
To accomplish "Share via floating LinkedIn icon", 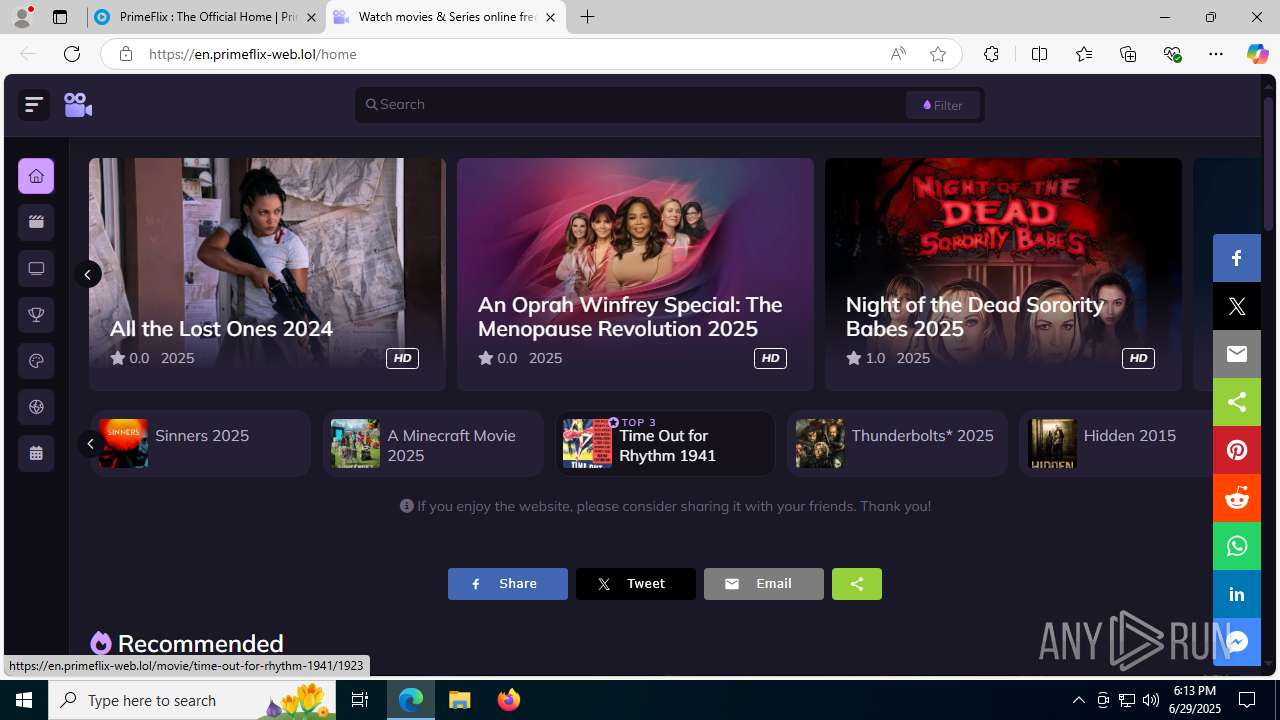I will tap(1237, 594).
